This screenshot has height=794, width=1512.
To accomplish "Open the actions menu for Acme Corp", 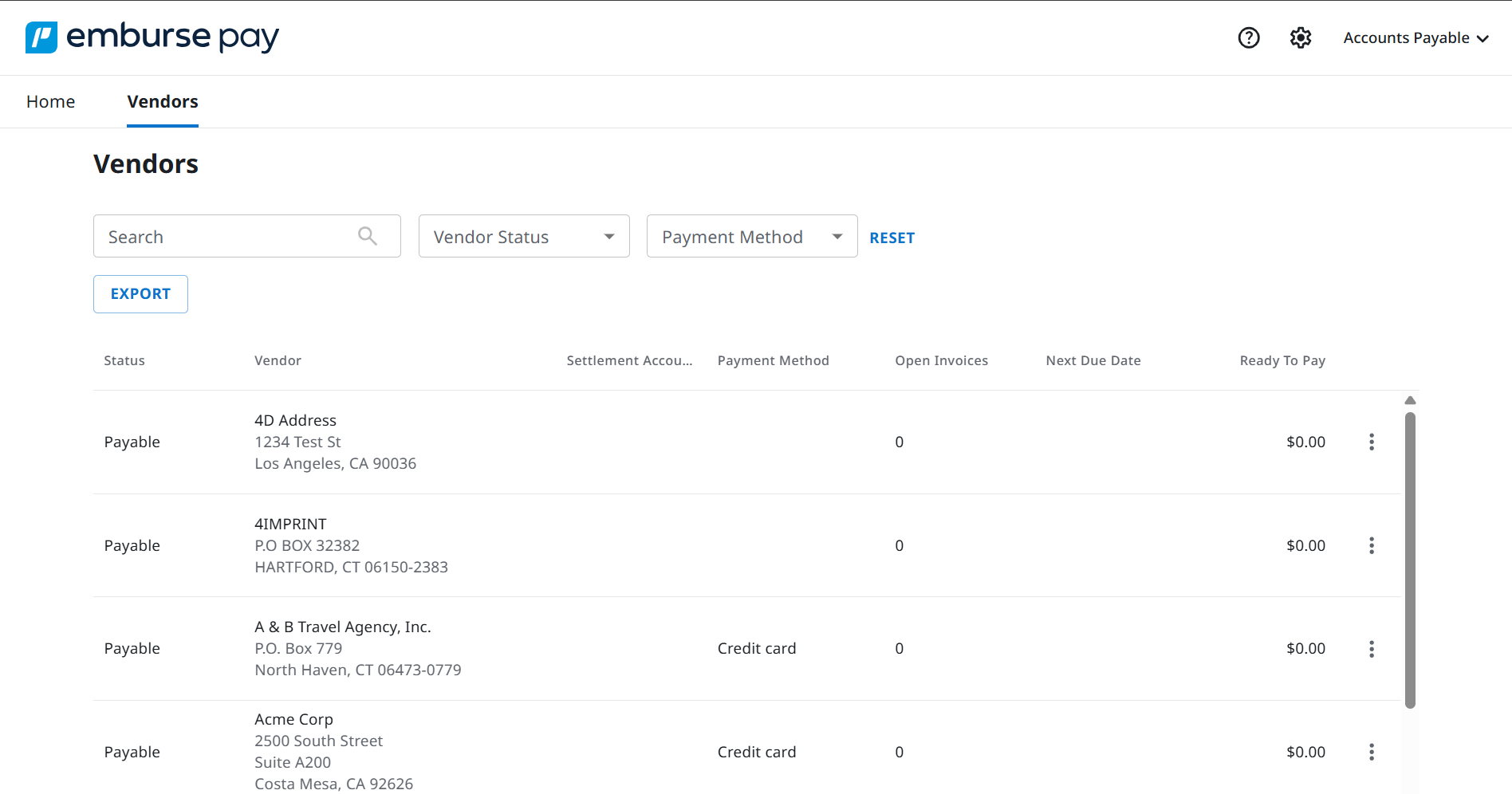I will [x=1372, y=751].
